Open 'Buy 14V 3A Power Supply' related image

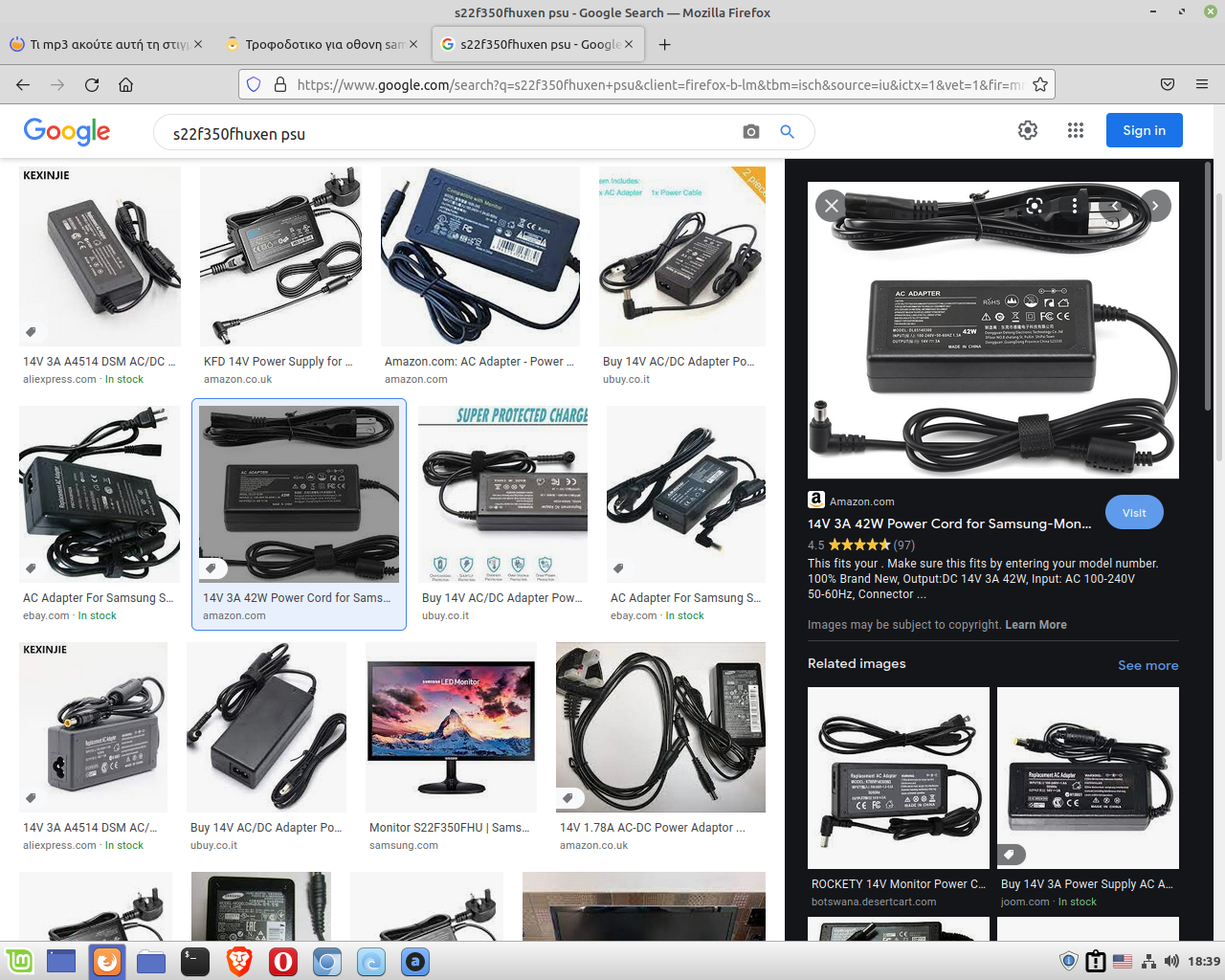click(x=1088, y=778)
